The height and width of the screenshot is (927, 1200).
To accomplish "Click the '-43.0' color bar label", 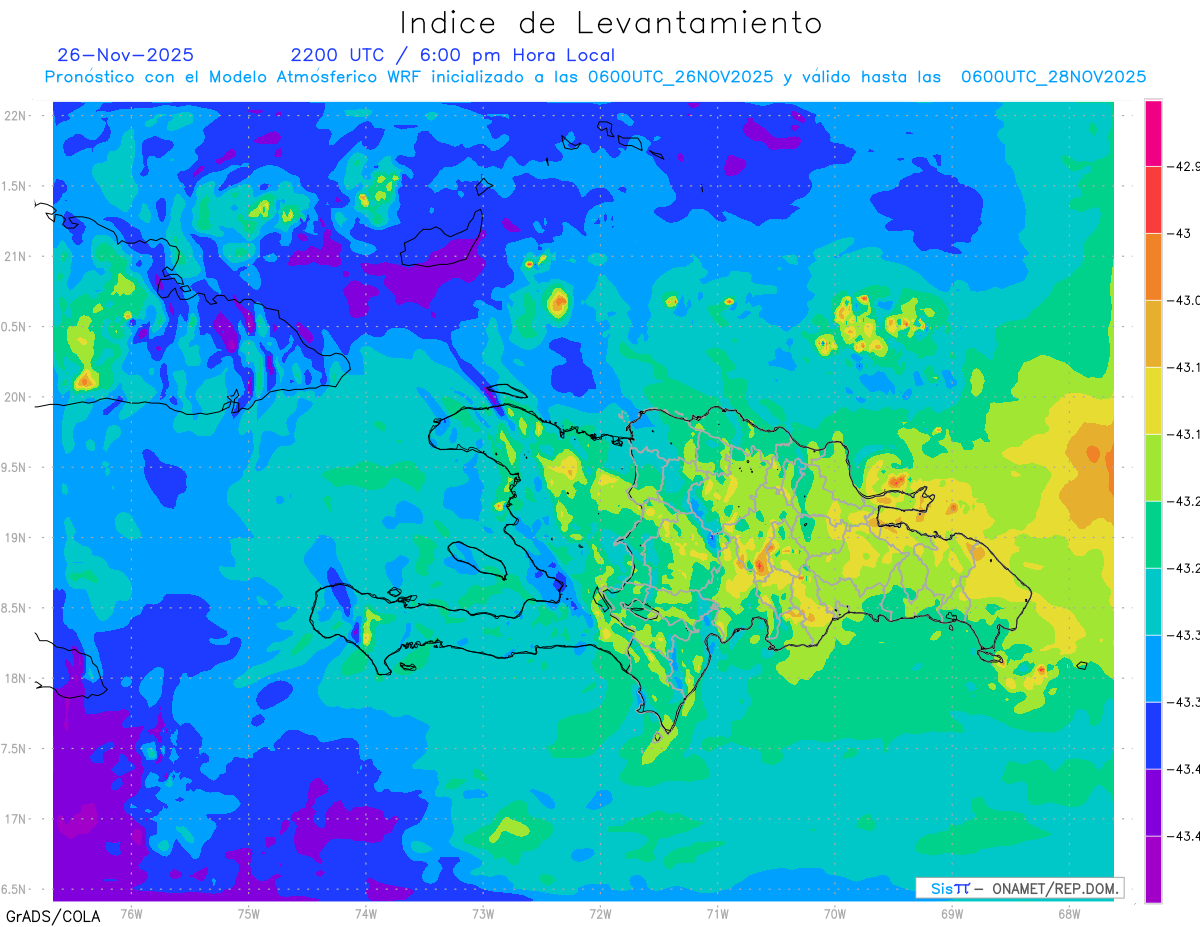I will point(1185,301).
